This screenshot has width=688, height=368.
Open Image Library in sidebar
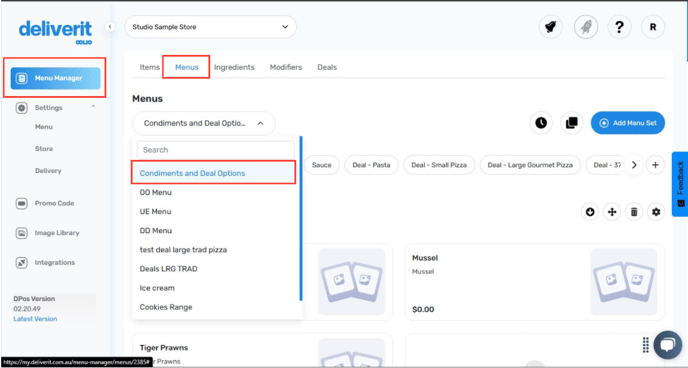(57, 233)
